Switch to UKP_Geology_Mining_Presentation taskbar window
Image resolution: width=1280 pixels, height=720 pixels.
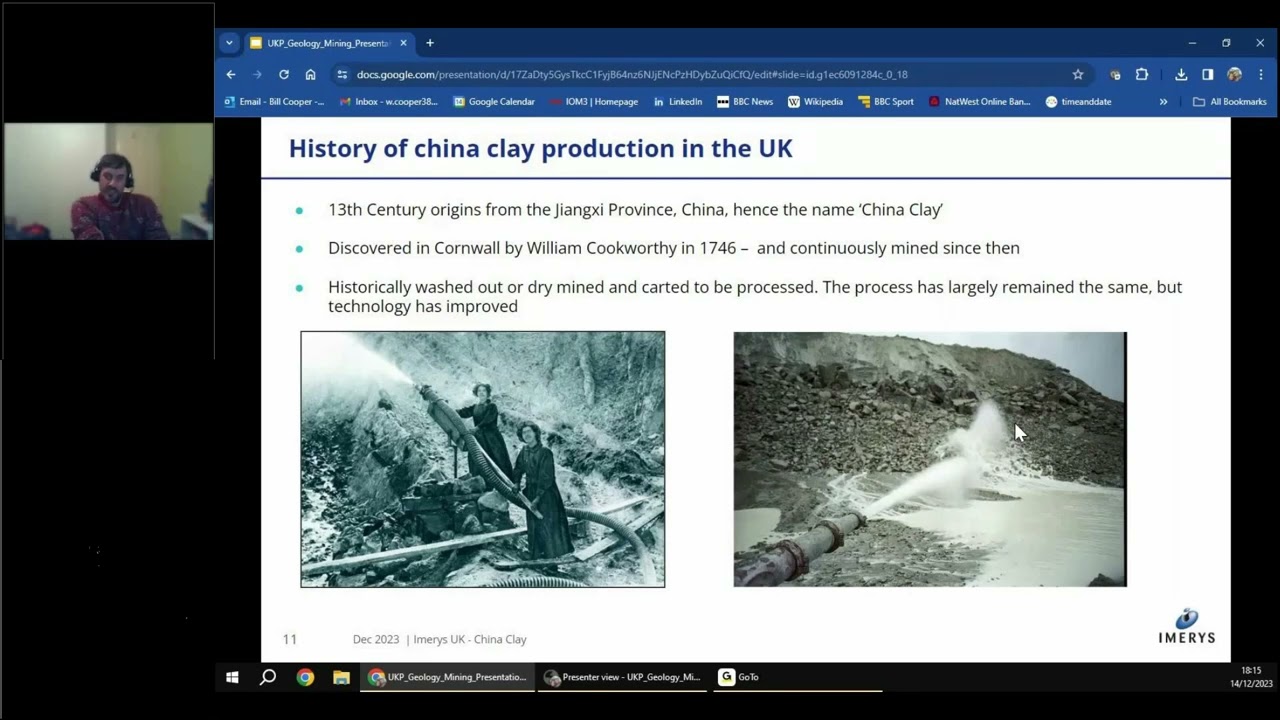pyautogui.click(x=447, y=677)
